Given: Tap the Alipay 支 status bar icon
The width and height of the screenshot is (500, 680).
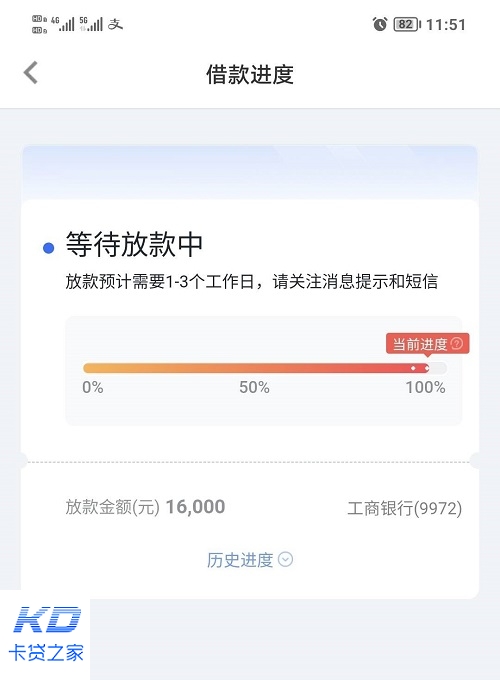Looking at the screenshot, I should coord(115,24).
